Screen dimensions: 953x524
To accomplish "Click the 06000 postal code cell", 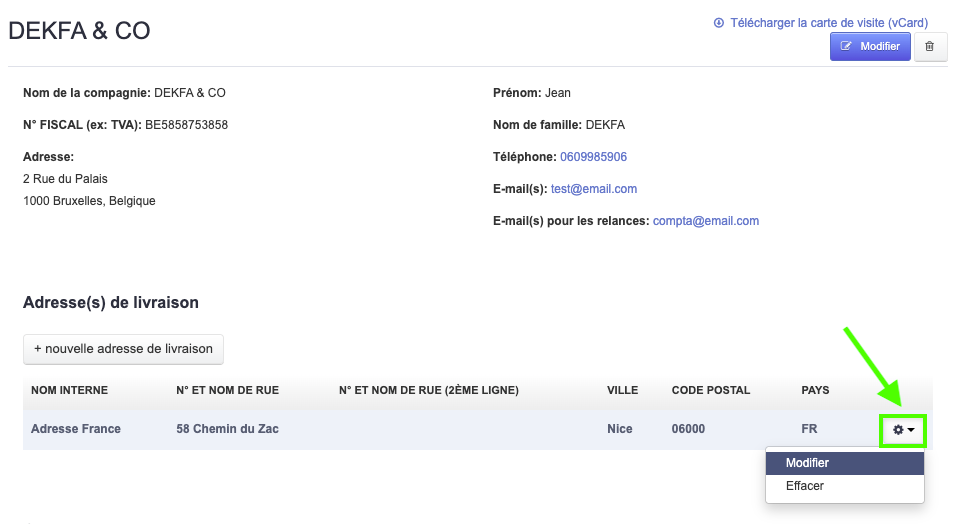I will pyautogui.click(x=688, y=429).
